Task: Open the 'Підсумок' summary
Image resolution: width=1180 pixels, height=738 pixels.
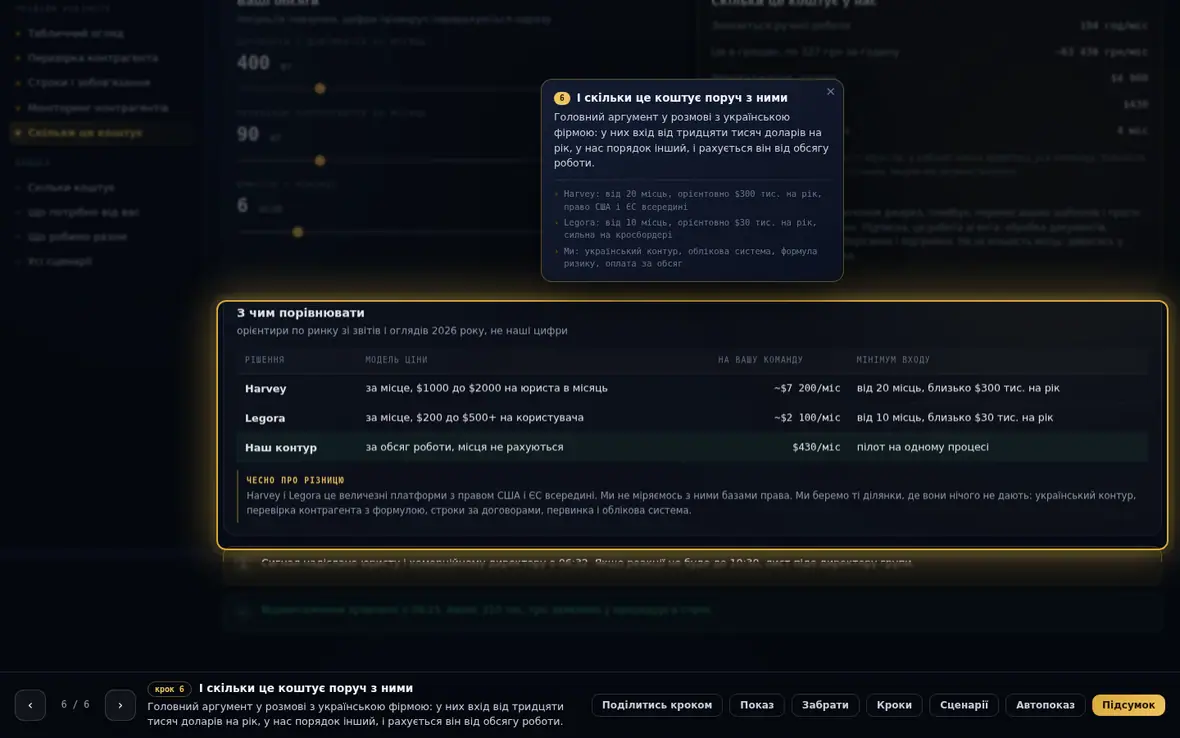Action: pyautogui.click(x=1128, y=705)
